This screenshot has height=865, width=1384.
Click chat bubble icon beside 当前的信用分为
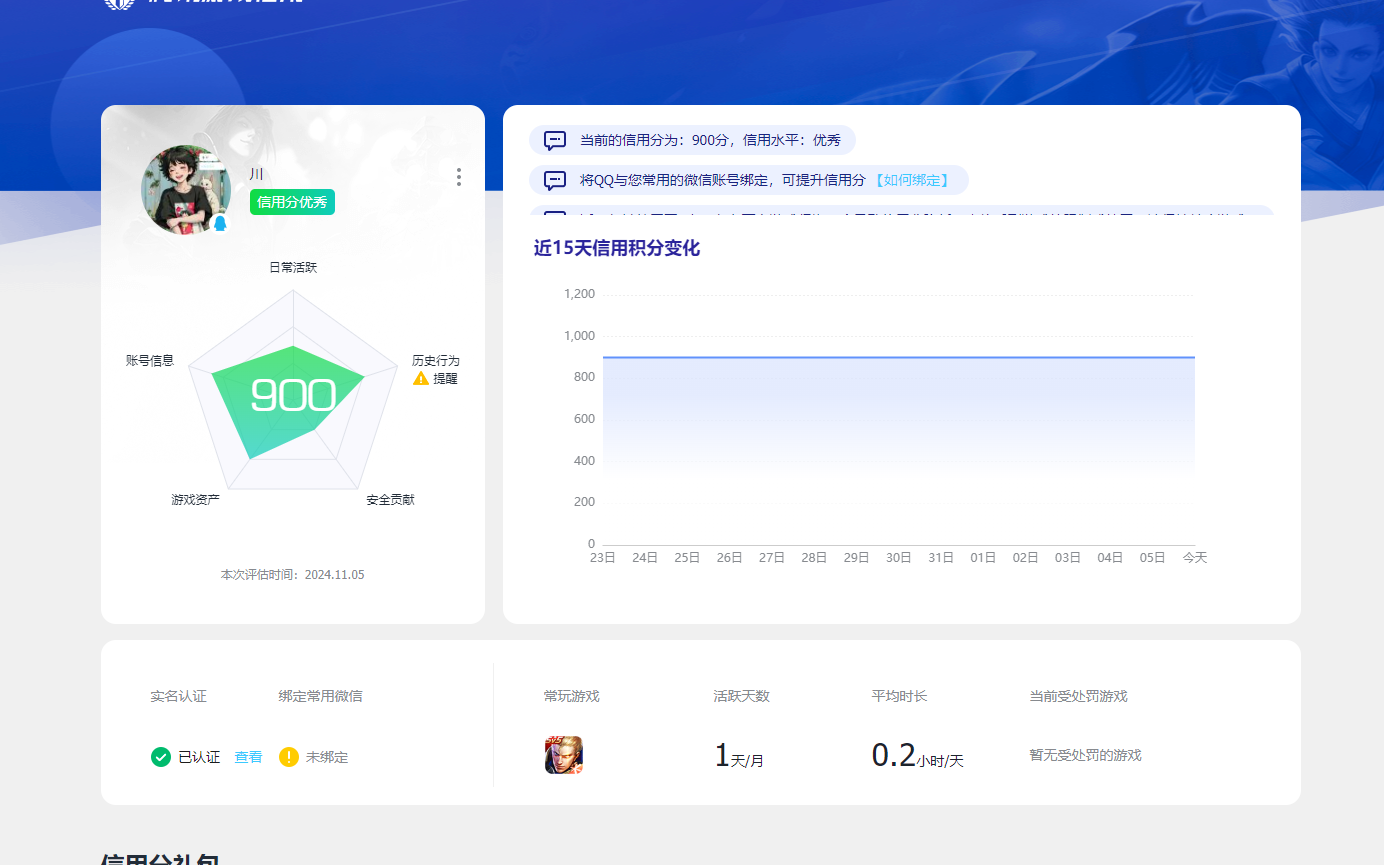[555, 141]
